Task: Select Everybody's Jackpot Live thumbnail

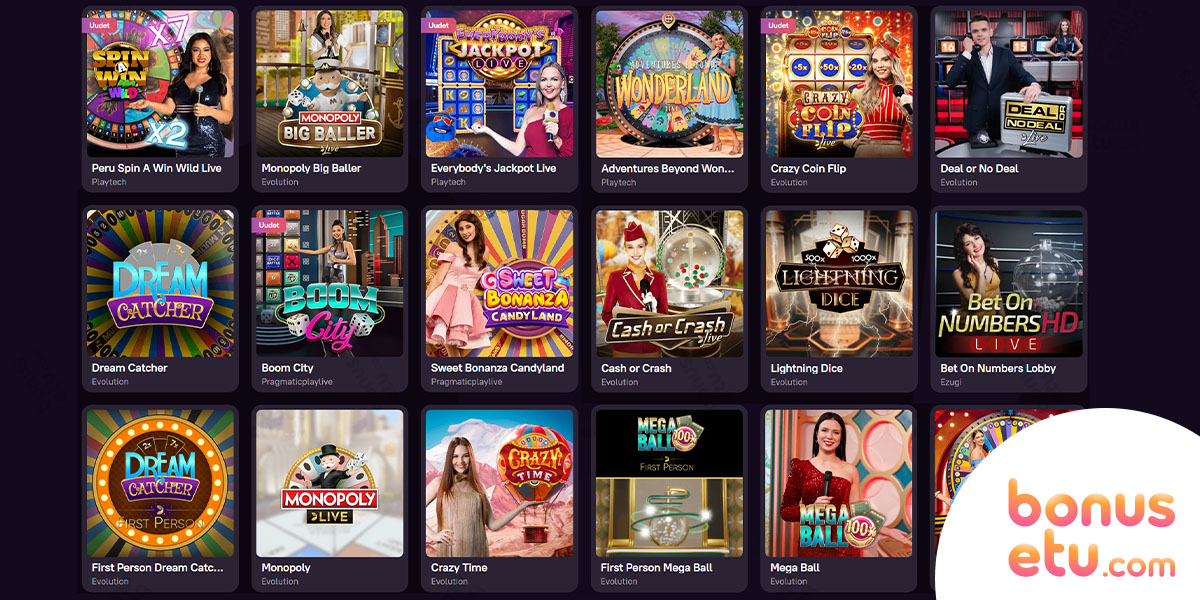Action: pyautogui.click(x=500, y=84)
